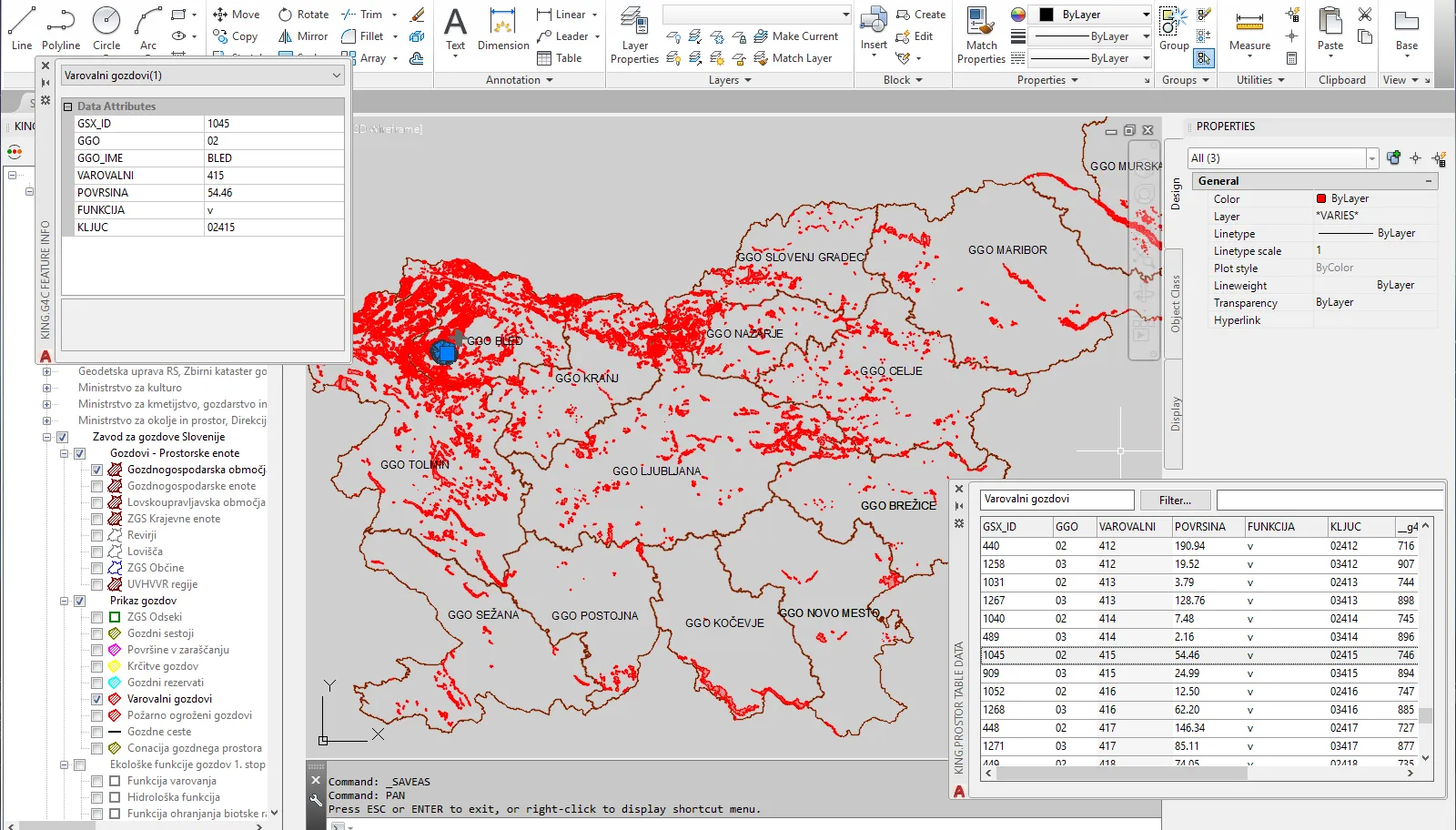Enable the Gozdni rezervati layer checkbox
1456x830 pixels.
(x=96, y=683)
